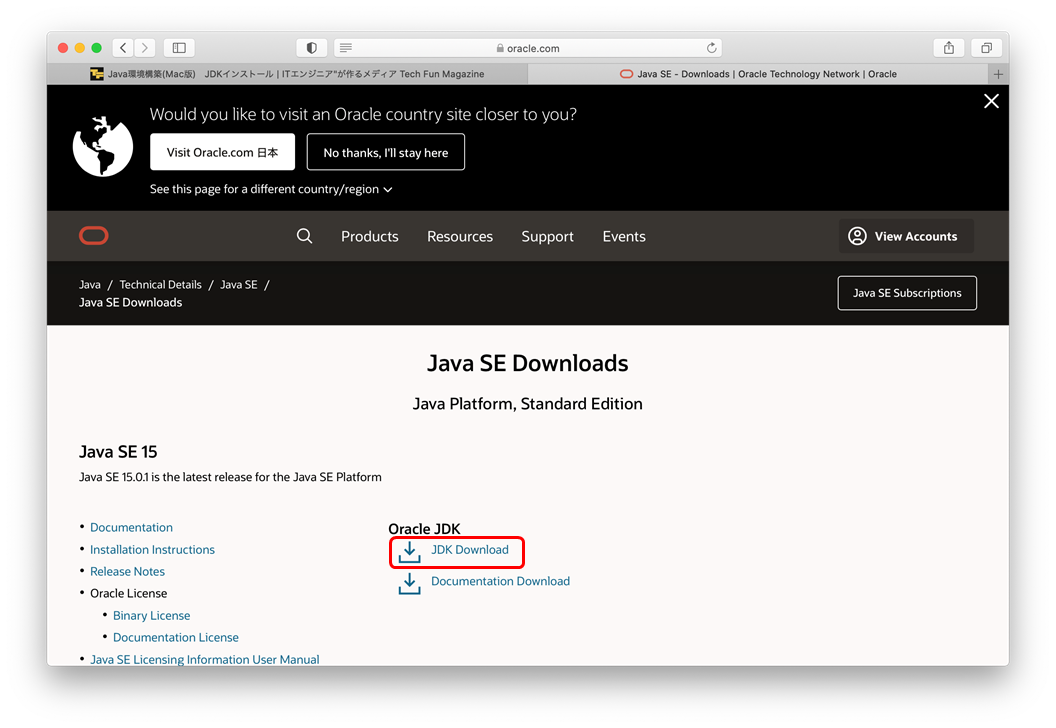Screen dimensions: 1056x728
Task: Click the View Accounts button
Action: coord(906,236)
